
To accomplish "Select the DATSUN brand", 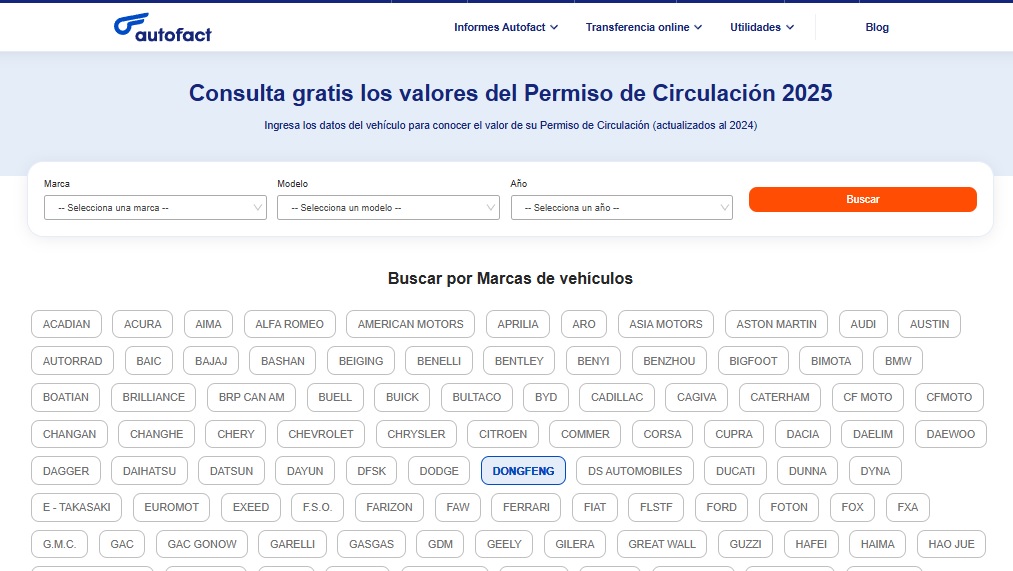I will point(231,471).
